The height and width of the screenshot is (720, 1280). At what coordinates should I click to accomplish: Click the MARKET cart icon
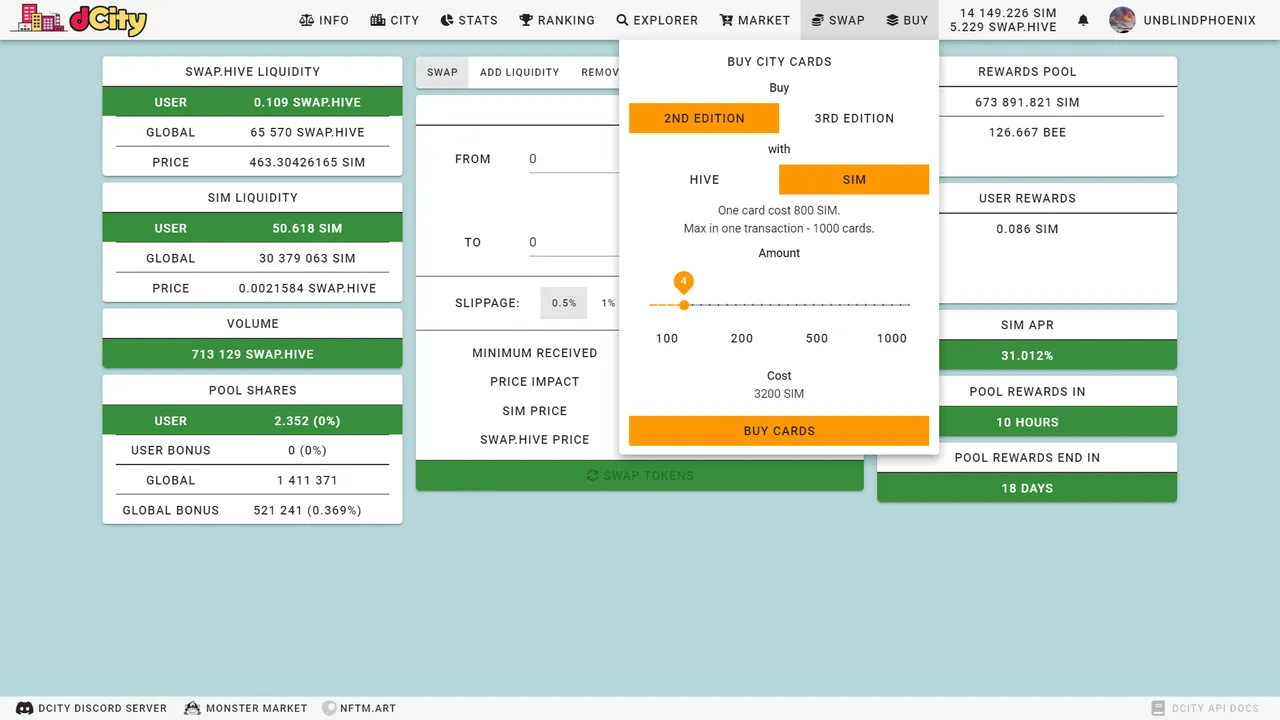727,20
